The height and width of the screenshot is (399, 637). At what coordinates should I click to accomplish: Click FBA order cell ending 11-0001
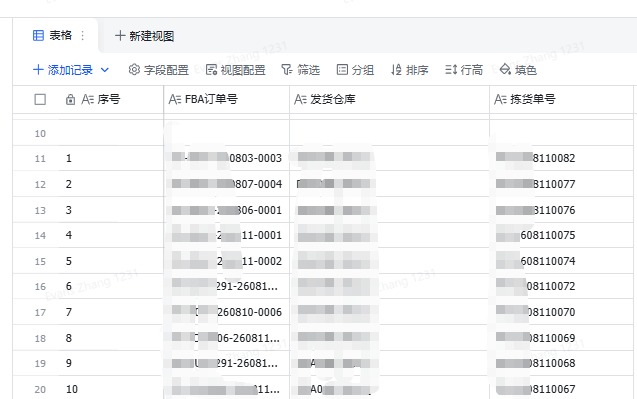(227, 235)
